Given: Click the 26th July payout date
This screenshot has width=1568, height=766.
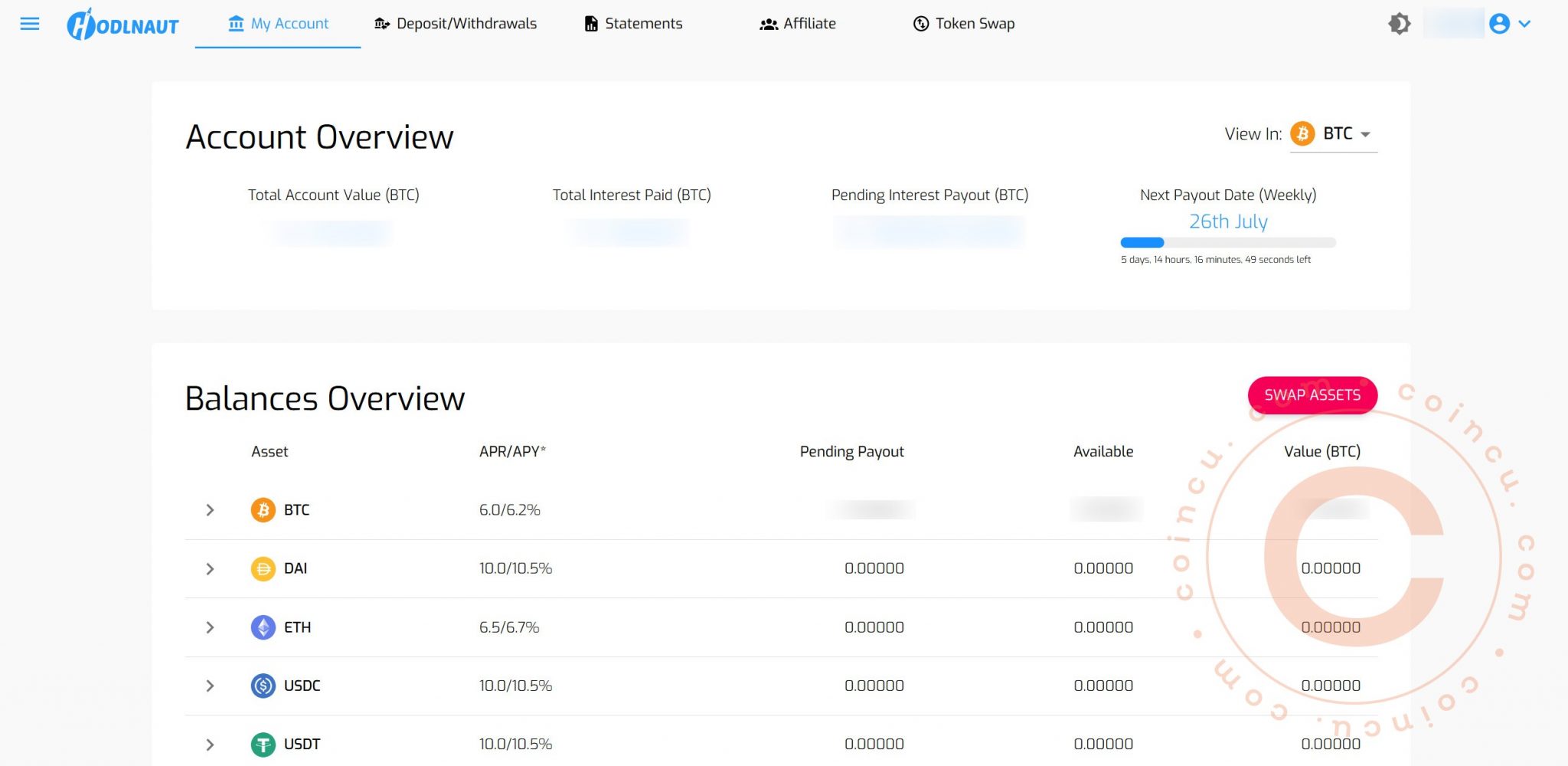Looking at the screenshot, I should click(1228, 221).
